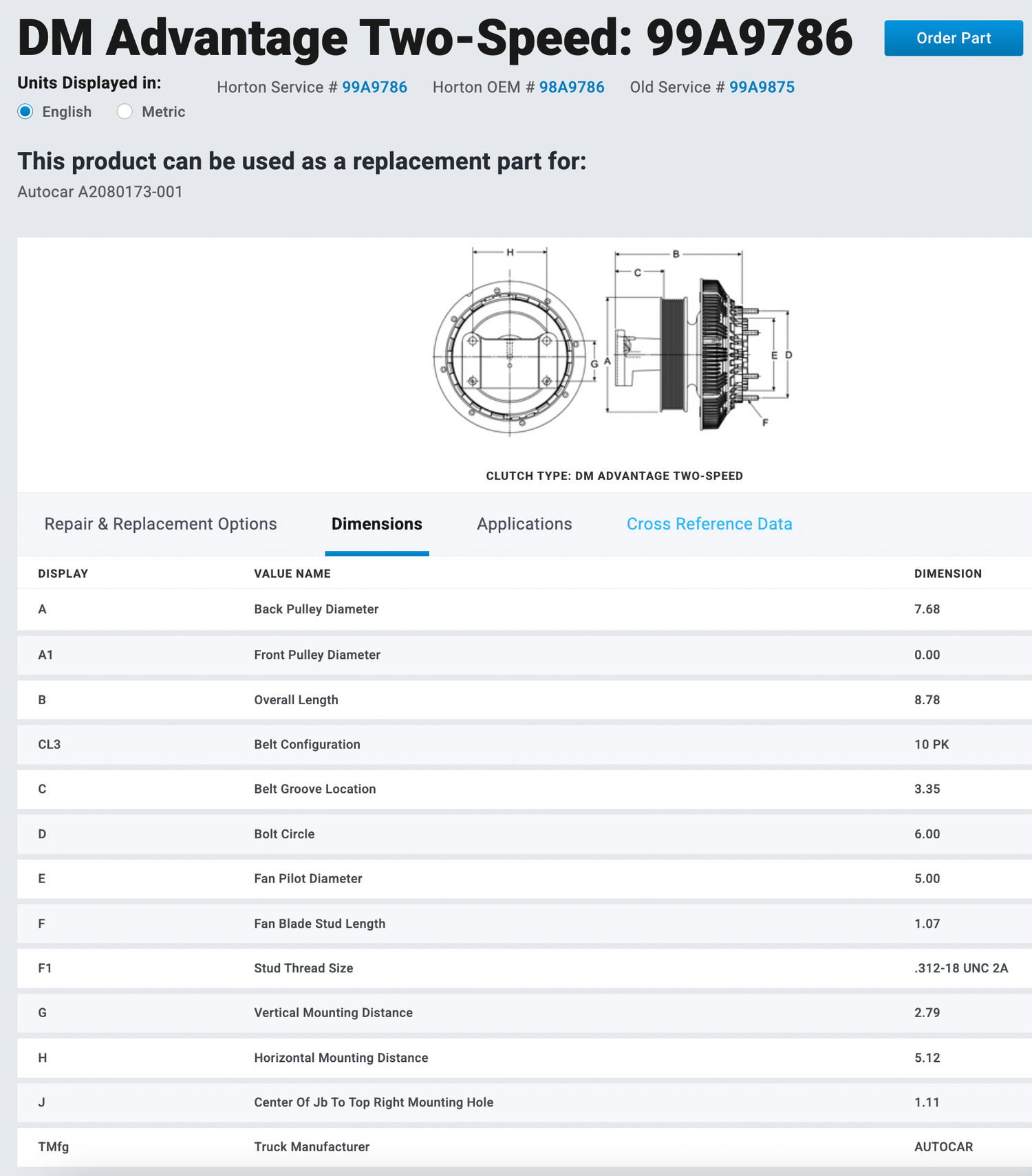1032x1176 pixels.
Task: Click the Truck Manufacturer AUTOCAR value
Action: (x=943, y=1147)
